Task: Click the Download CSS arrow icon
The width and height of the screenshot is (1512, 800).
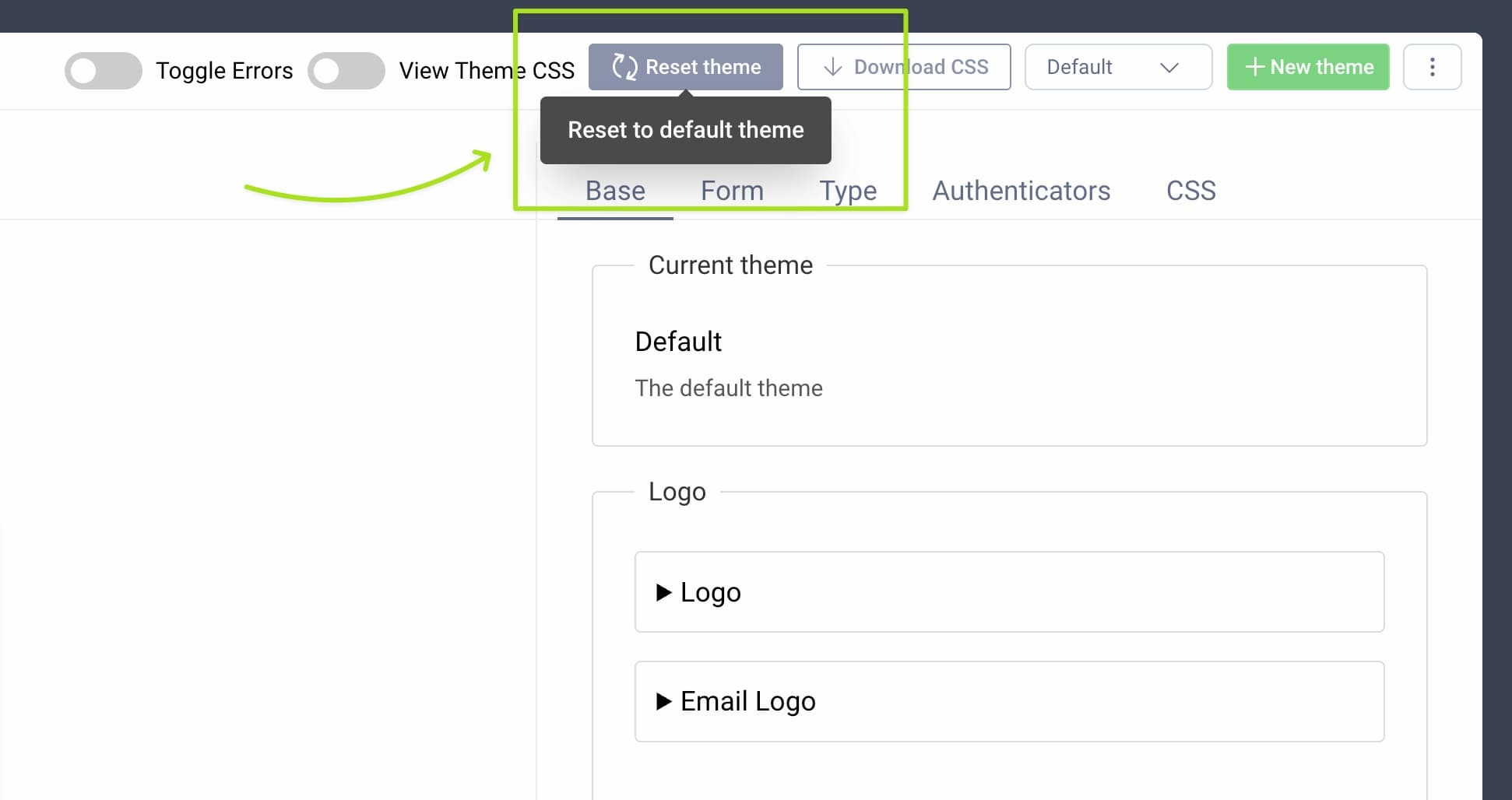Action: pyautogui.click(x=832, y=67)
